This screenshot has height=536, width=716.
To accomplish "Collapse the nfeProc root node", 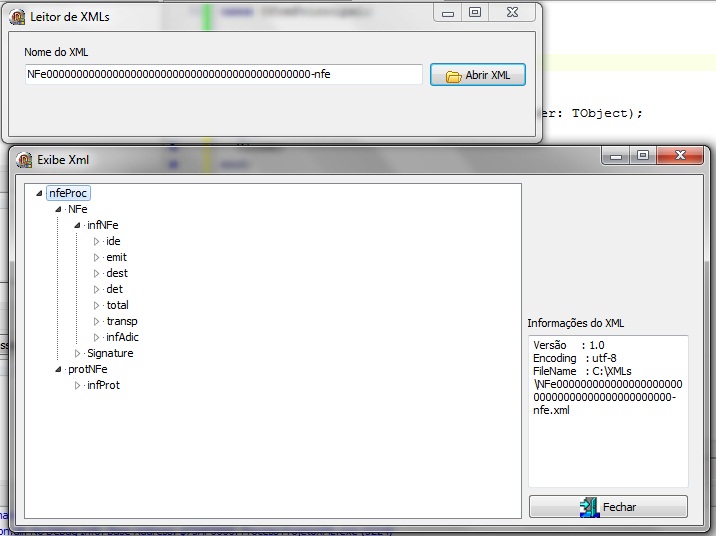I will pyautogui.click(x=39, y=193).
